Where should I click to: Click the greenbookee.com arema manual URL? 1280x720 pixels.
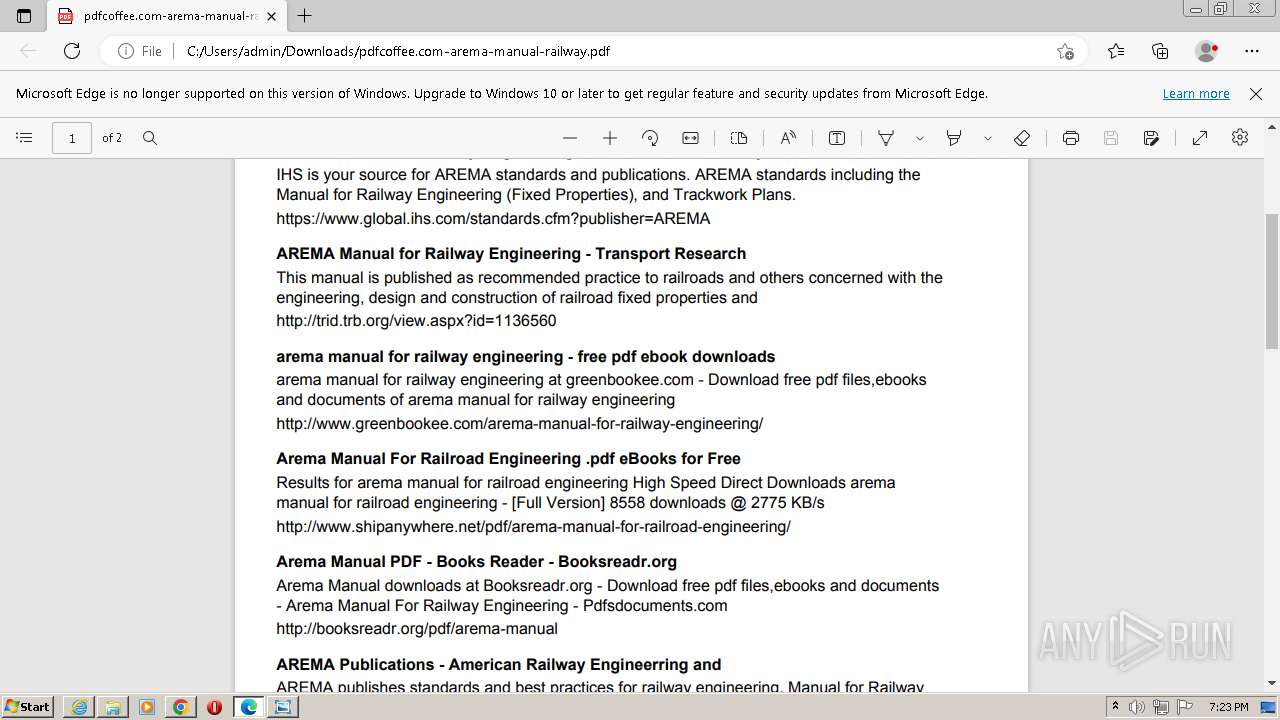point(519,423)
